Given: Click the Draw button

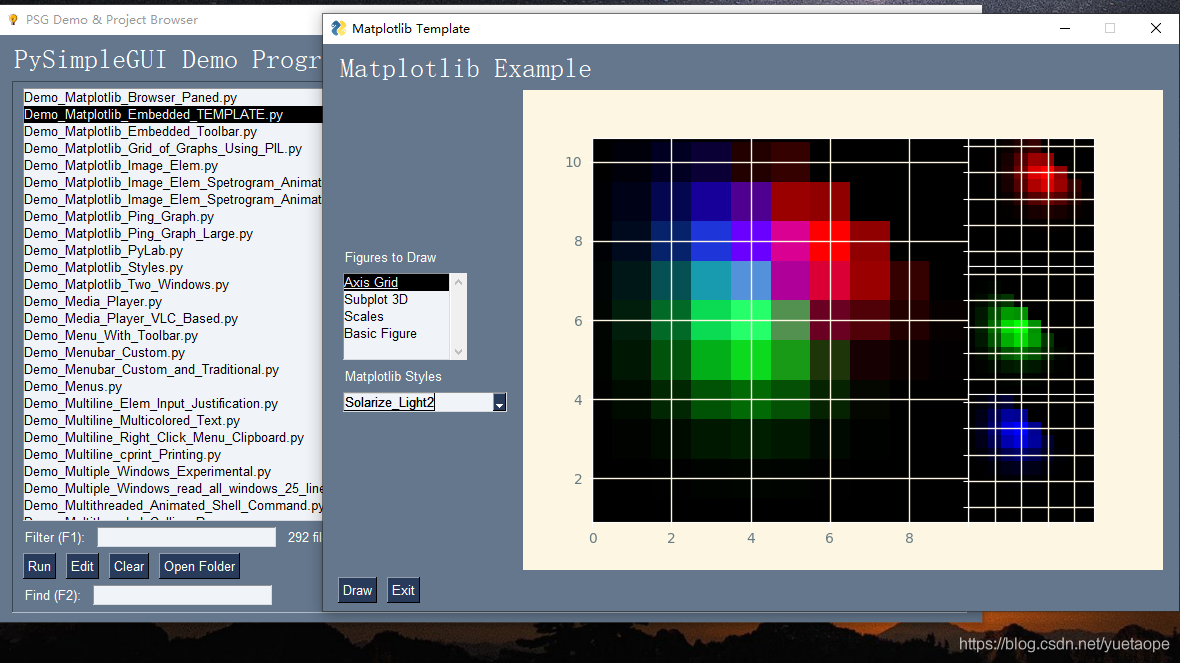Looking at the screenshot, I should coord(357,591).
